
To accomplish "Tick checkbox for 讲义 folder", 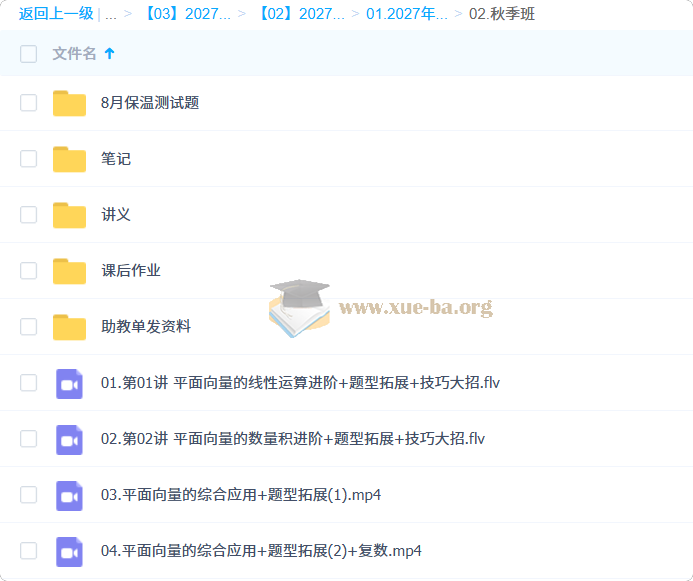I will click(x=28, y=215).
